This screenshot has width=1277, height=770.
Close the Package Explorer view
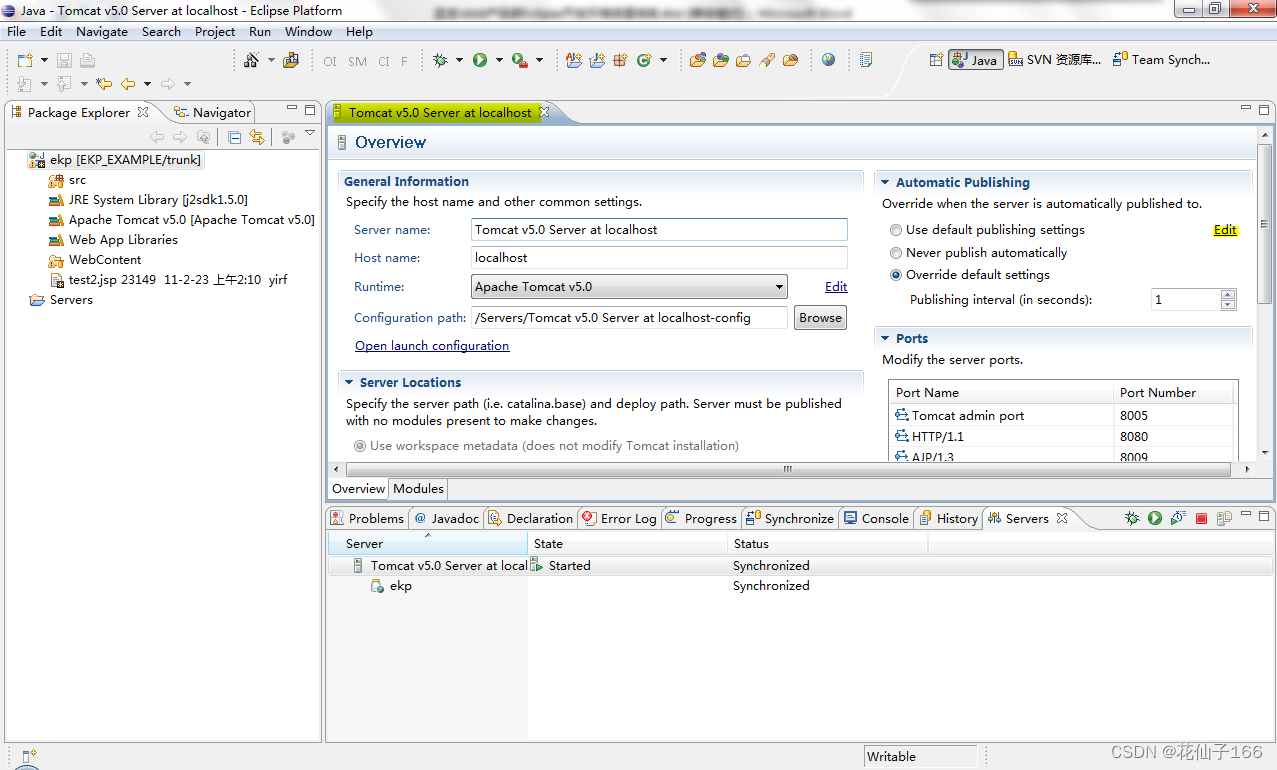pos(143,112)
